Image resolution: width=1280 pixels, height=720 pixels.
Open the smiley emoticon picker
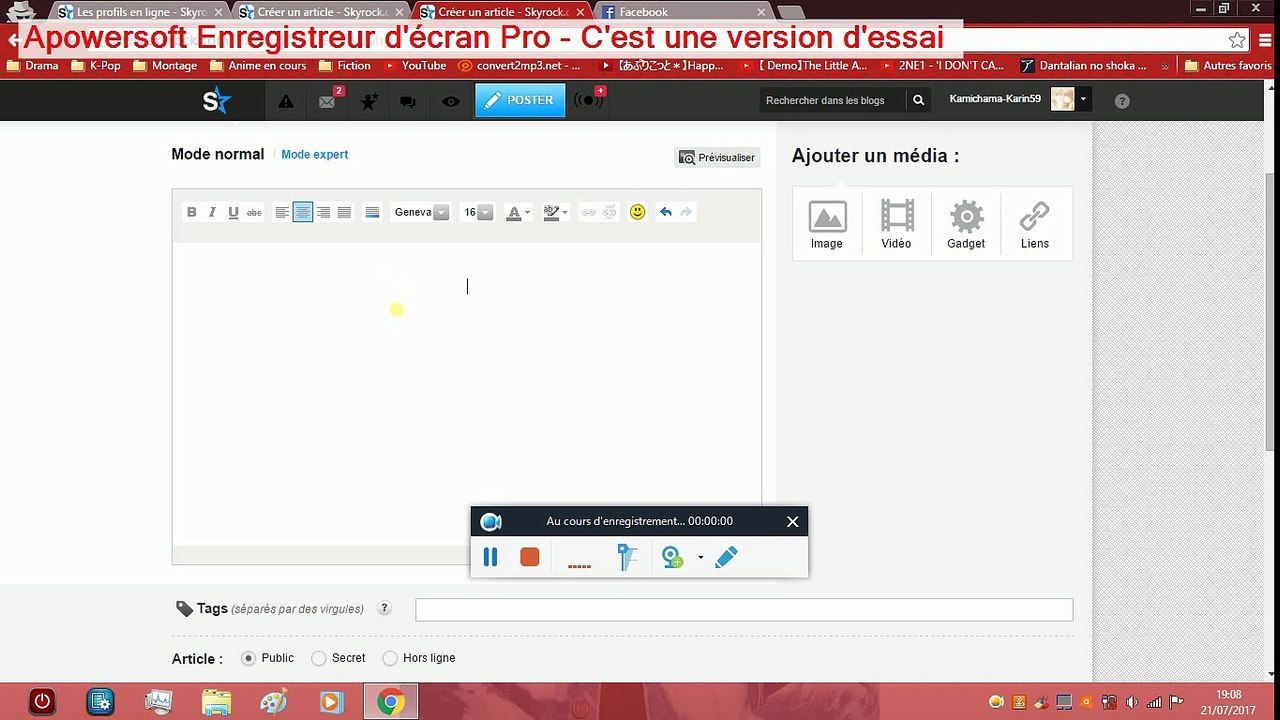coord(638,212)
